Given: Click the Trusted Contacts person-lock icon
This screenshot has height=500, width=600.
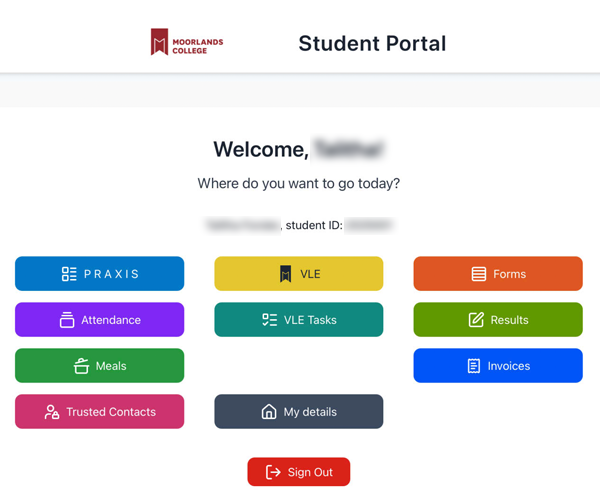Looking at the screenshot, I should point(52,412).
